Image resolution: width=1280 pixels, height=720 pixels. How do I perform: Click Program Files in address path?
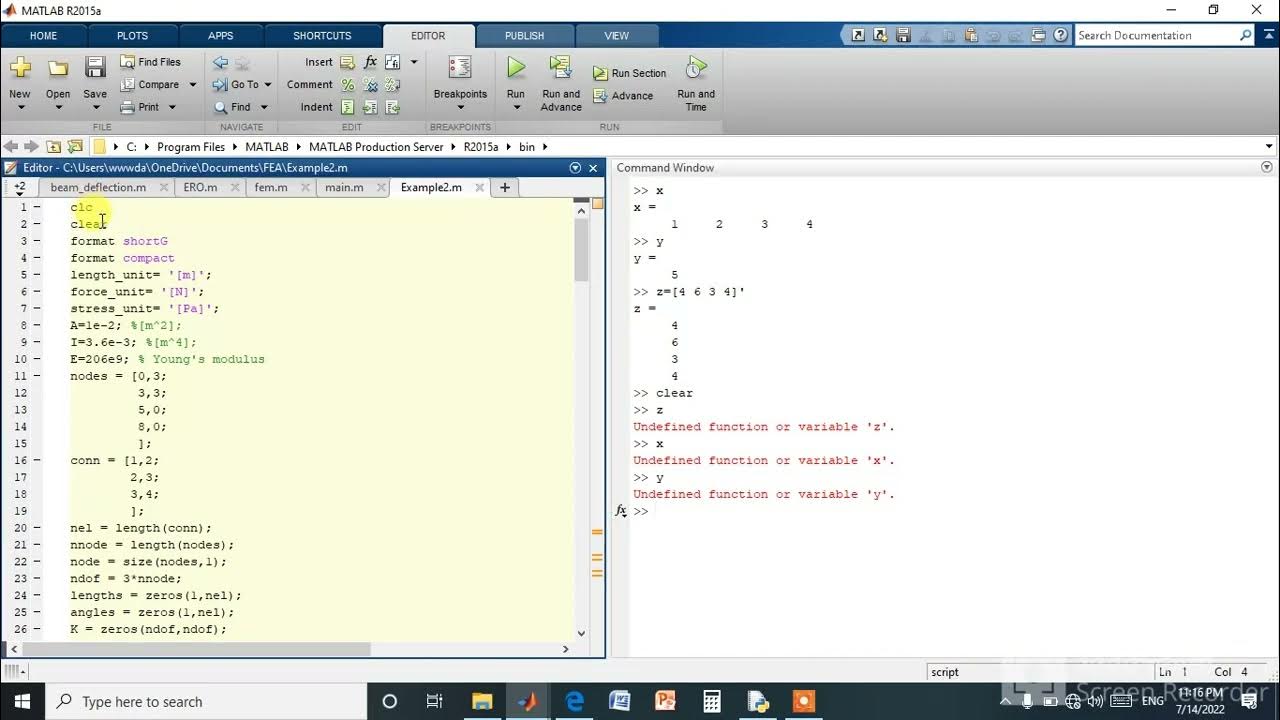(191, 147)
